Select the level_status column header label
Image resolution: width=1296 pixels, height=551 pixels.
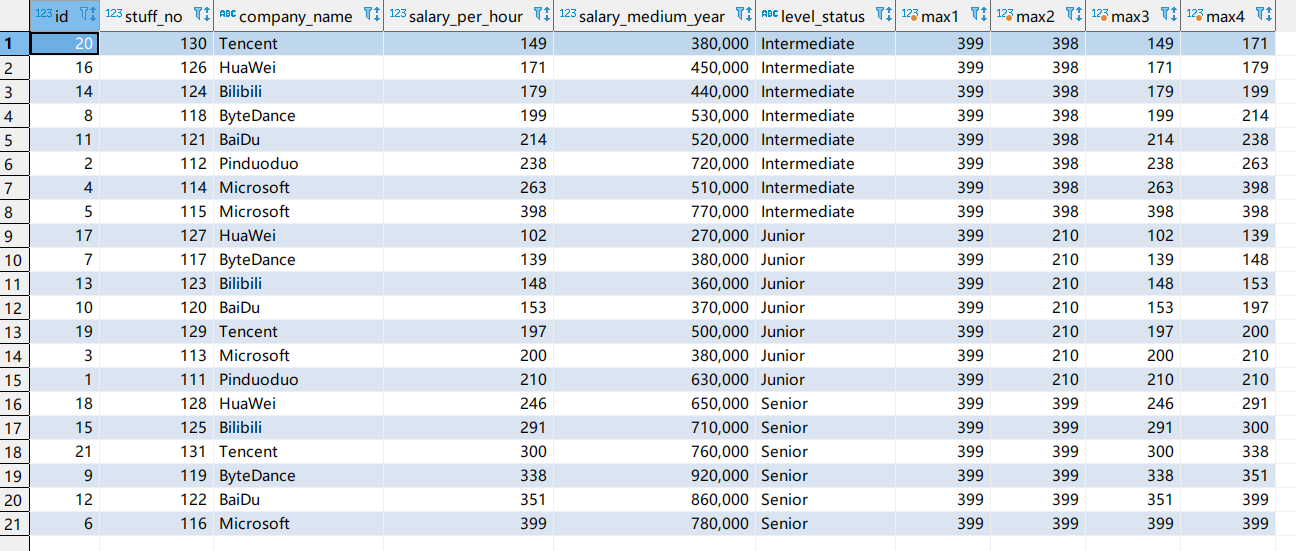pos(823,16)
